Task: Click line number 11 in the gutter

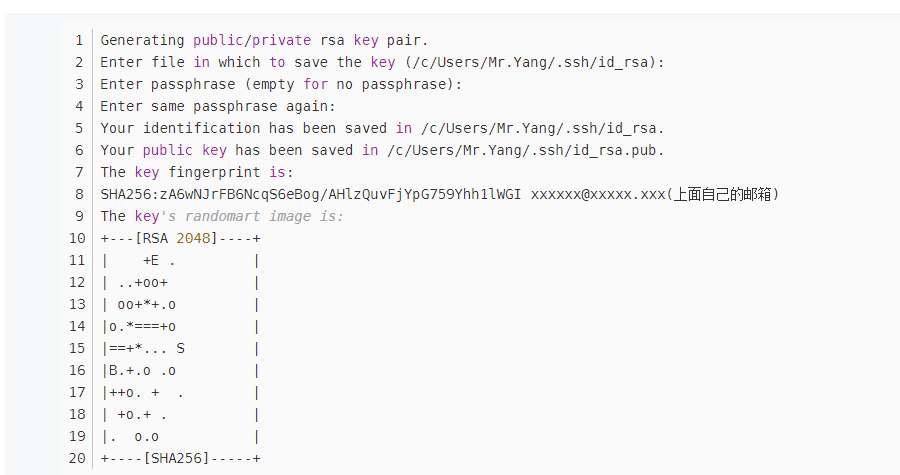Action: [x=78, y=260]
